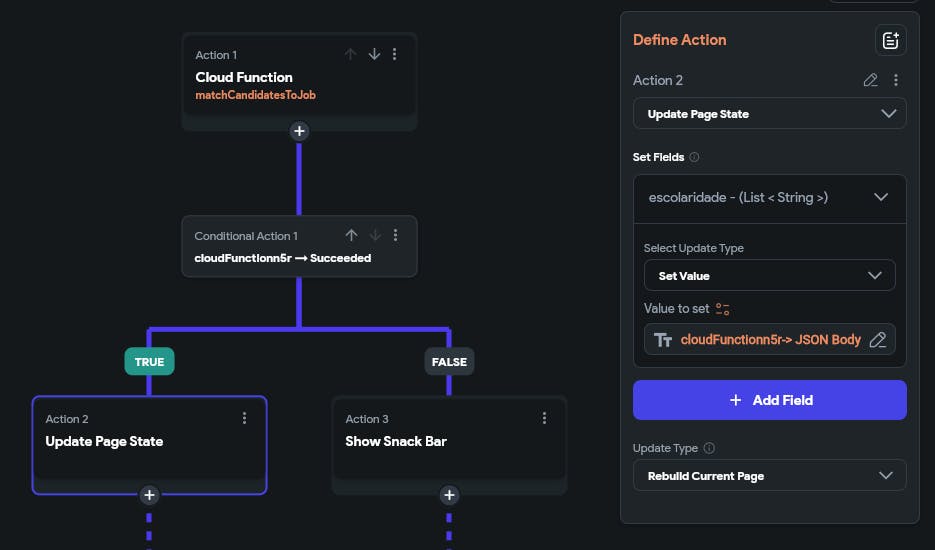Viewport: 935px width, 550px height.
Task: Collapse the escolaridade field expander
Action: point(881,197)
